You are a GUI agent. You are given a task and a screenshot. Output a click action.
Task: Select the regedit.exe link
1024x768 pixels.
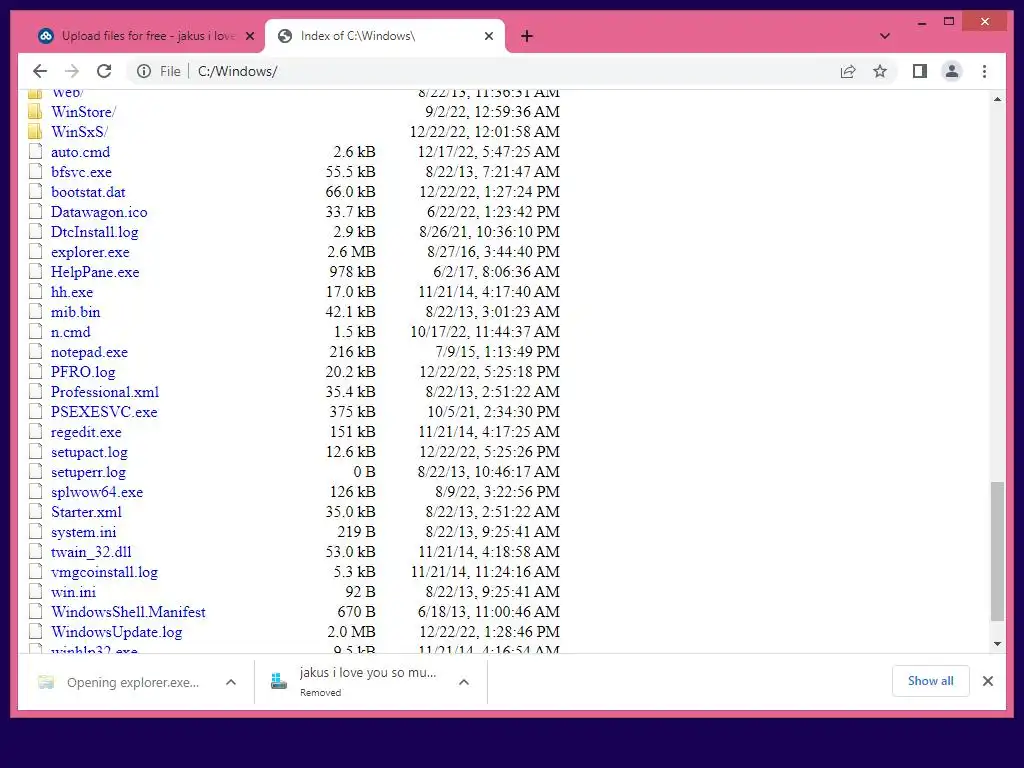pyautogui.click(x=86, y=432)
